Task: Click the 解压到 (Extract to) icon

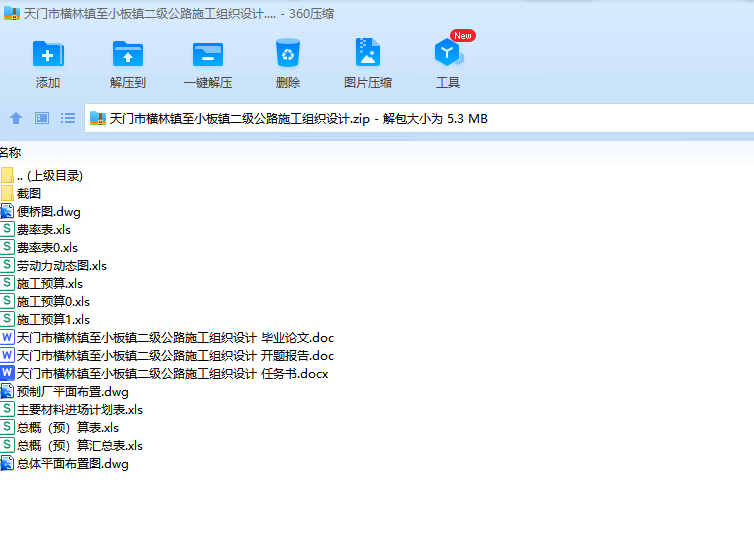Action: (127, 53)
